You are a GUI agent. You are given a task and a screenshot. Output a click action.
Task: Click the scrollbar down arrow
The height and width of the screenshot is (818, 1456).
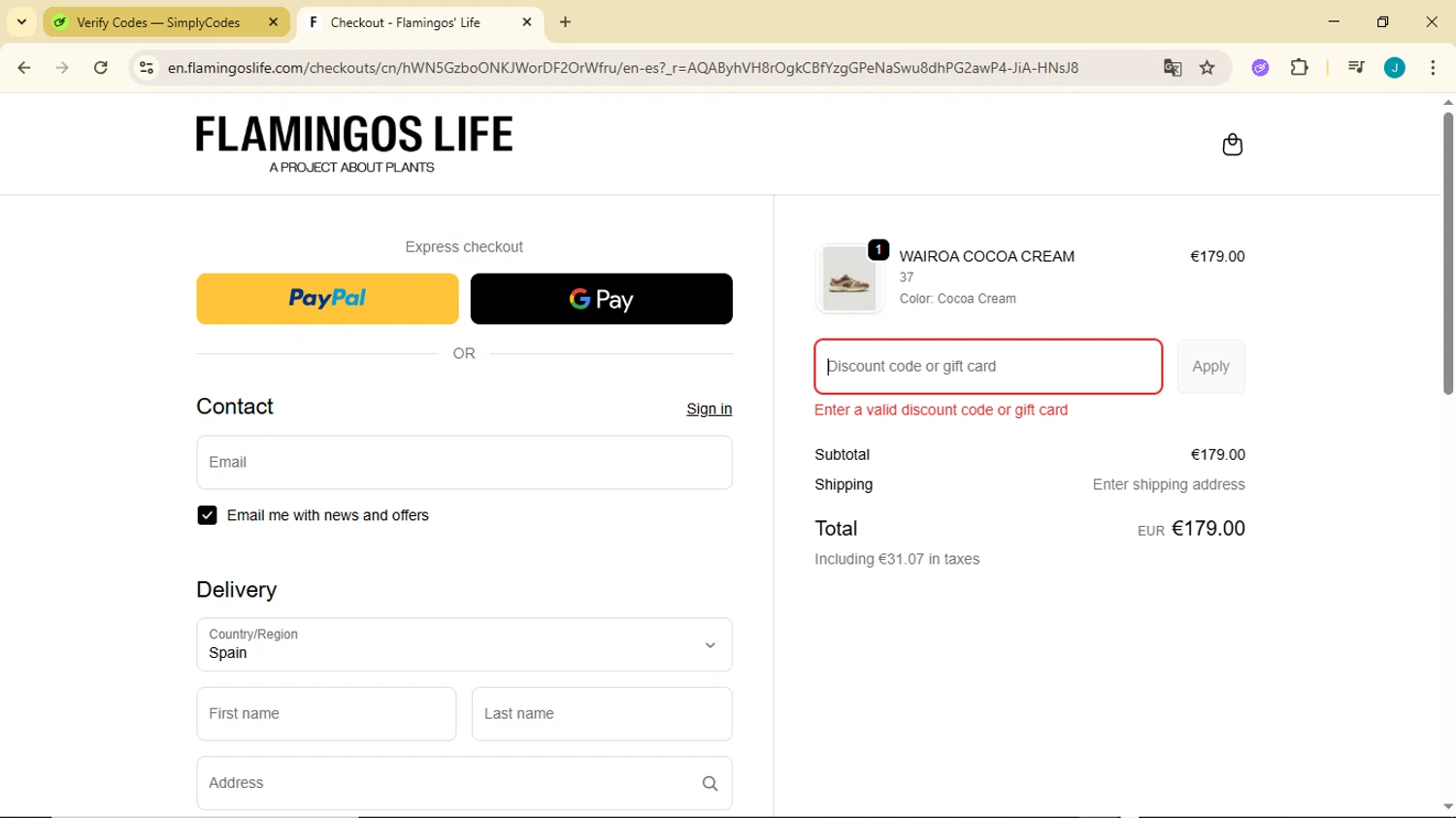pyautogui.click(x=1447, y=807)
